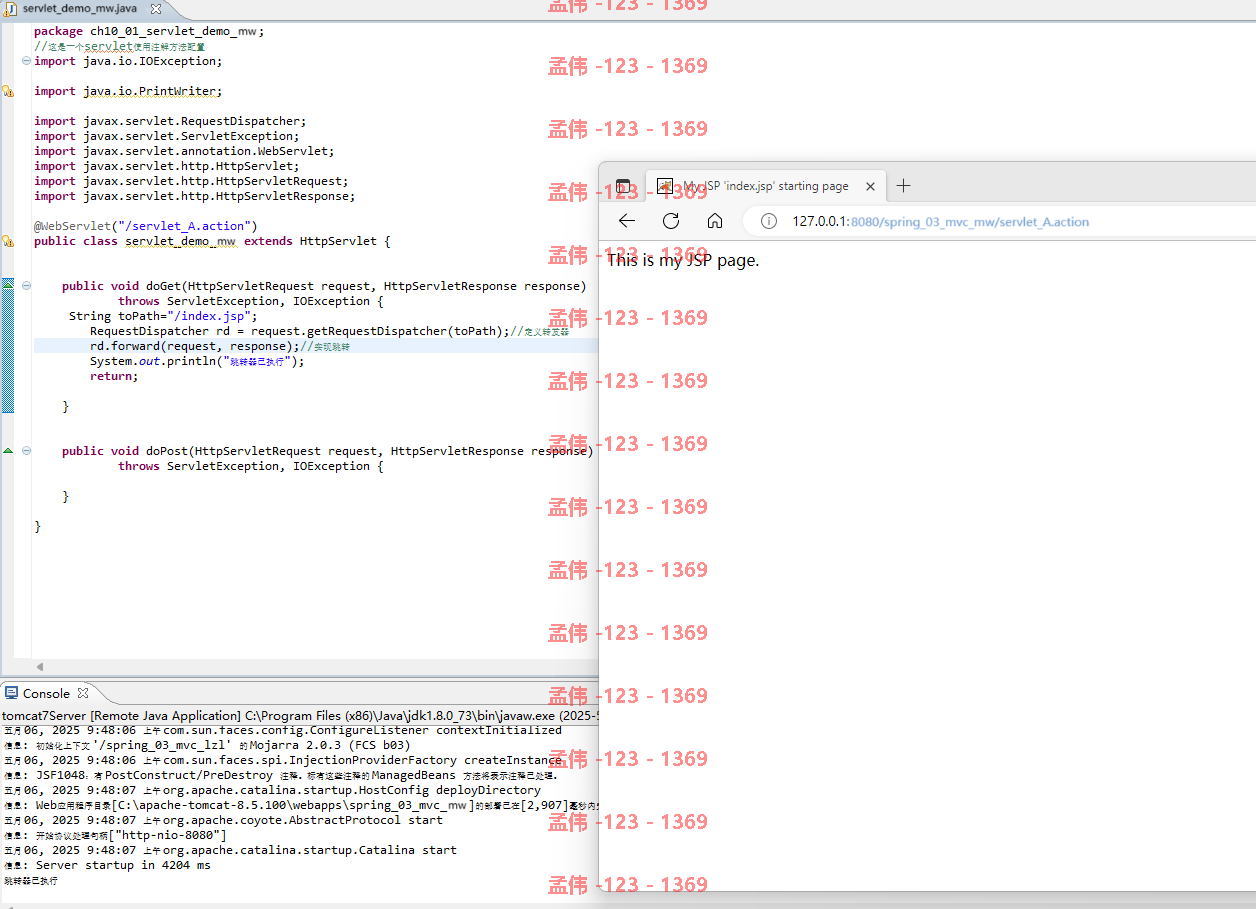Collapse the doPost method body
The width and height of the screenshot is (1256, 909).
(x=27, y=451)
